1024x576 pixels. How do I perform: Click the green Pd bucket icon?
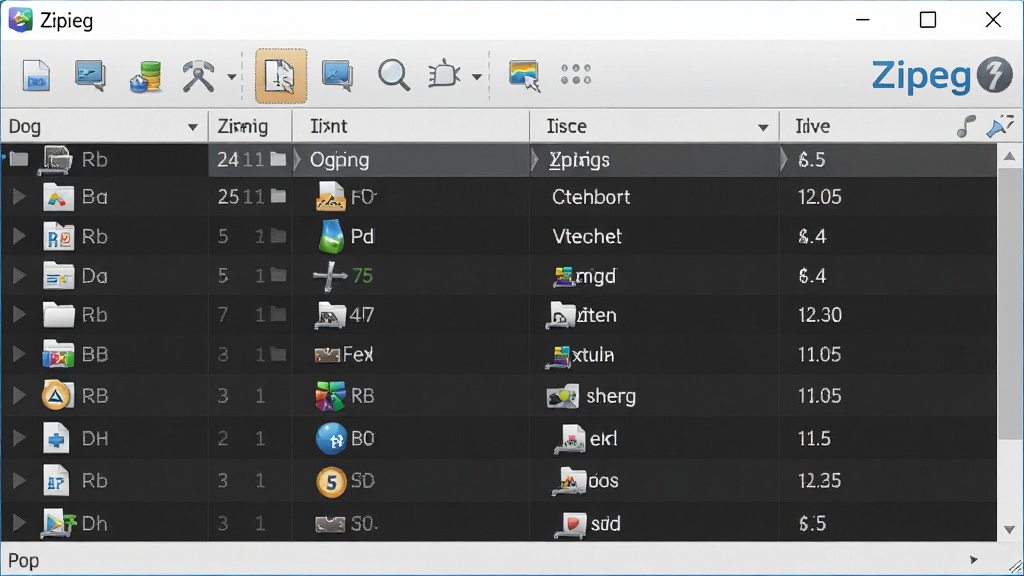click(330, 236)
